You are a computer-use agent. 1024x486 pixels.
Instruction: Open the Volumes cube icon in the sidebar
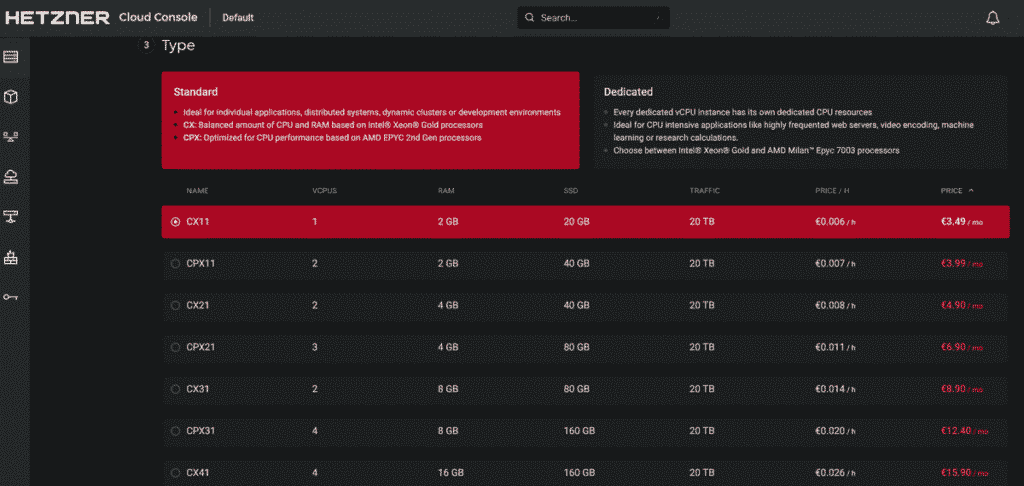11,97
